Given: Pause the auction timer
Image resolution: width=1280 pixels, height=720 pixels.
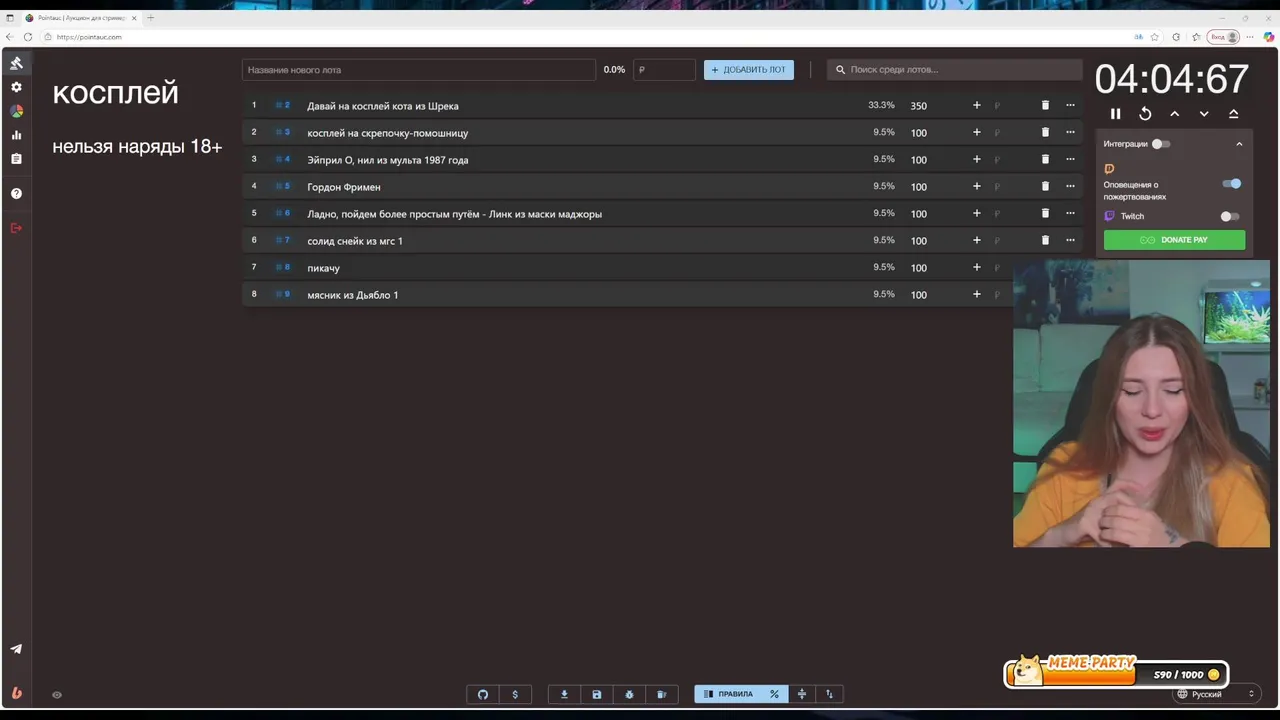Looking at the screenshot, I should coord(1116,114).
